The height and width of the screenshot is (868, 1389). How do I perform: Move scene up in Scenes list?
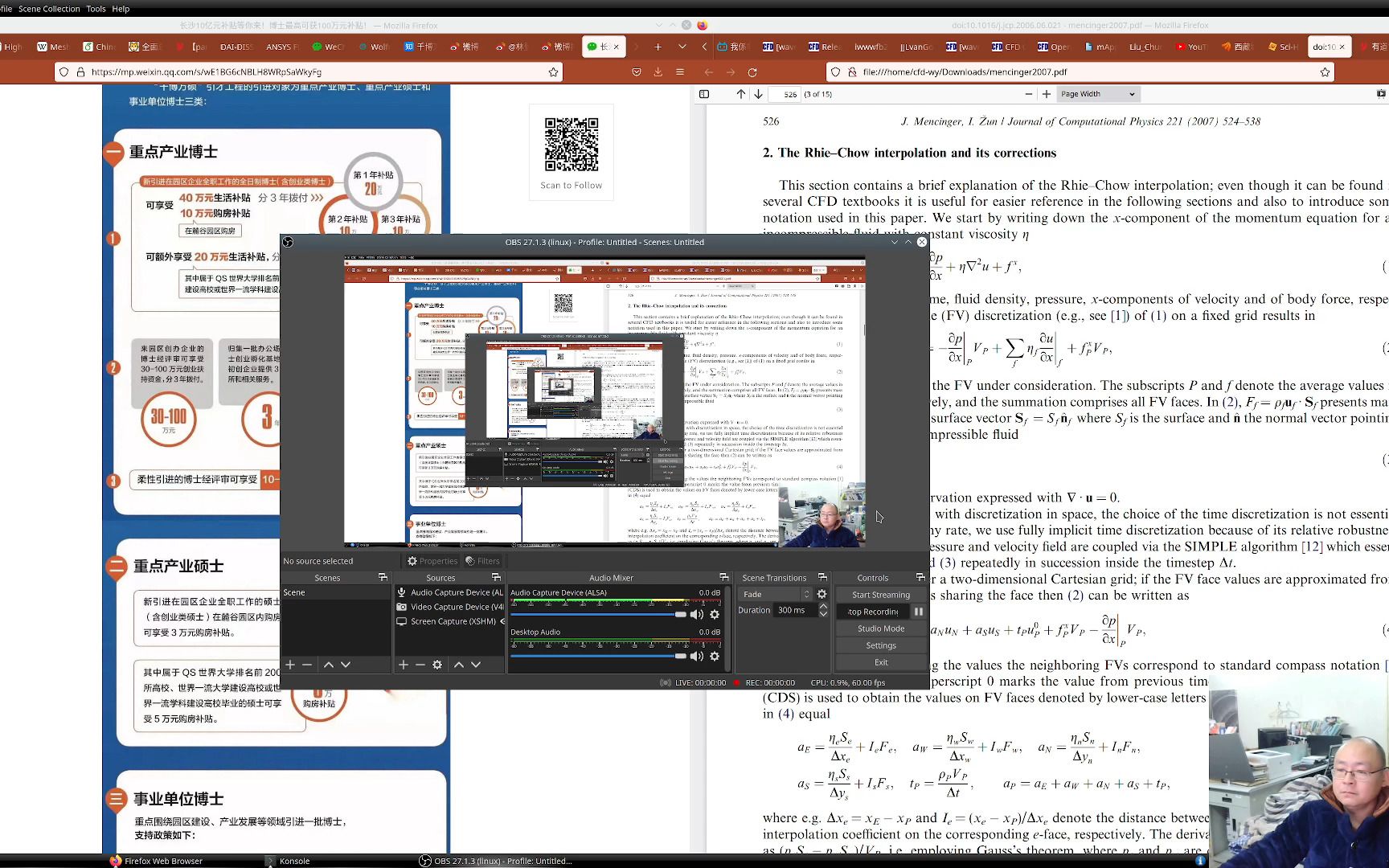(x=329, y=665)
